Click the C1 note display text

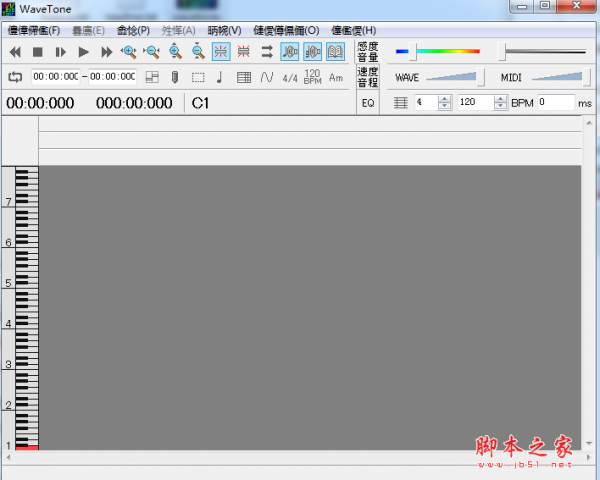tap(200, 103)
